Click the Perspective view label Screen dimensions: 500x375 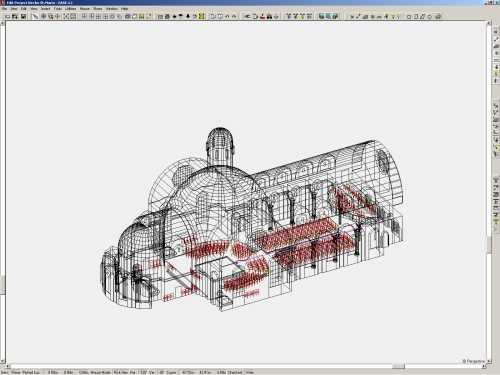click(x=473, y=361)
